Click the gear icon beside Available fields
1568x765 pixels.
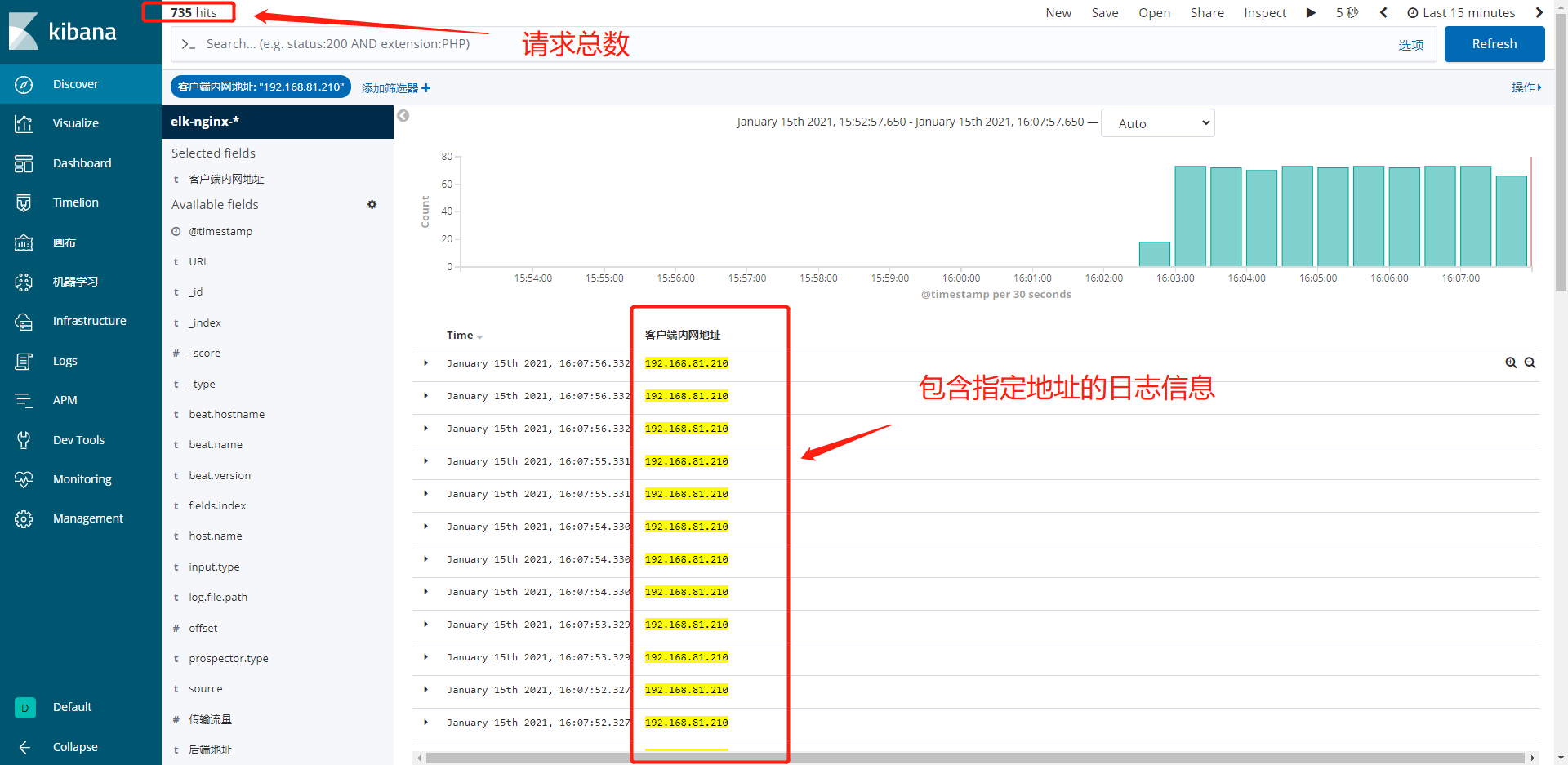372,204
